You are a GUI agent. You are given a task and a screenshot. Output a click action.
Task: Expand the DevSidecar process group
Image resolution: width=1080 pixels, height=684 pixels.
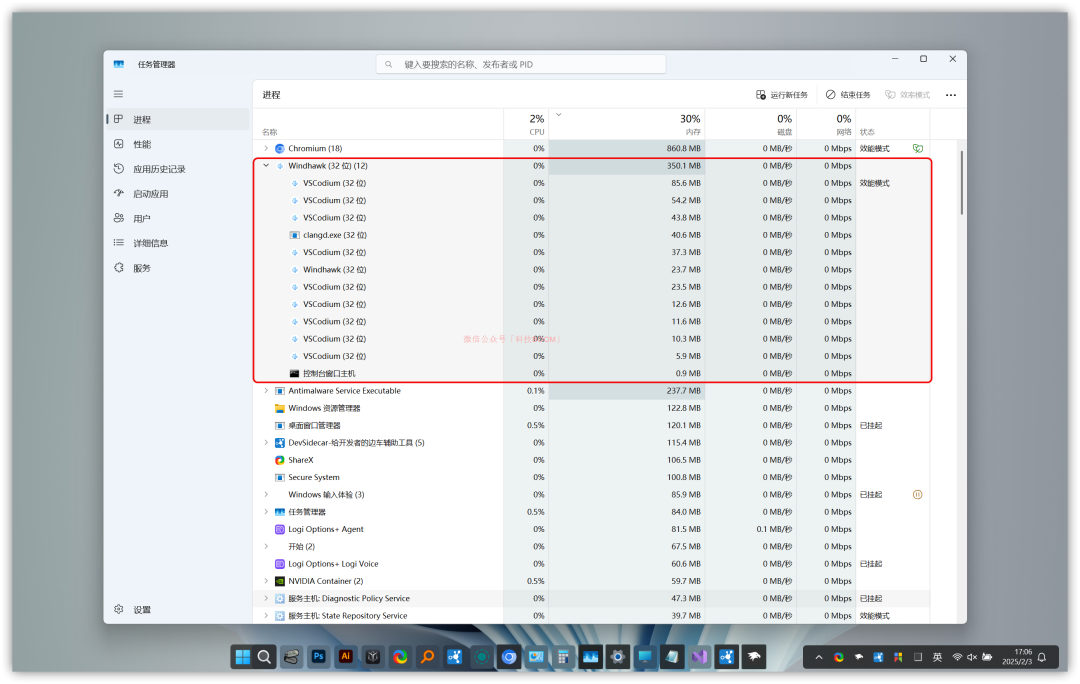(x=266, y=442)
